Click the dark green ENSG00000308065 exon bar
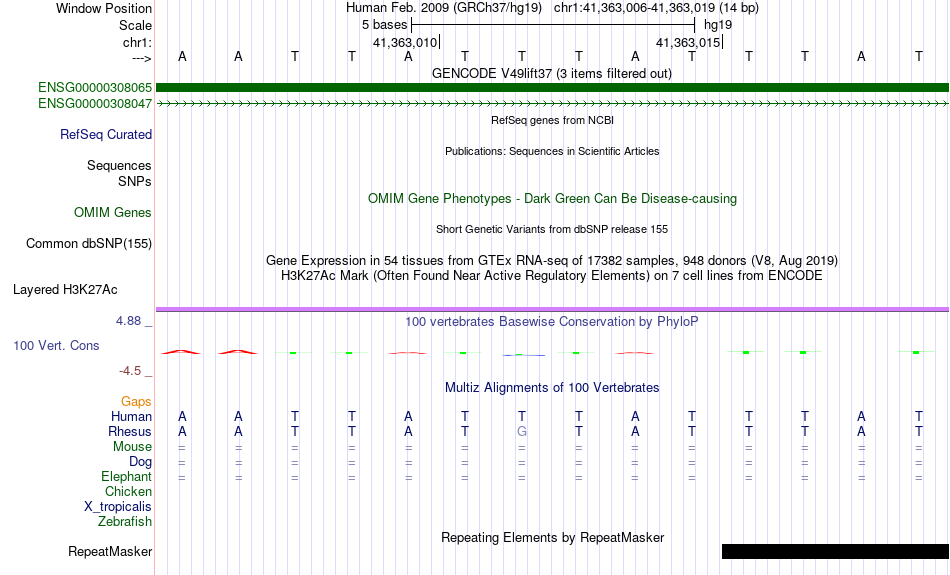The height and width of the screenshot is (575, 950). coord(553,88)
